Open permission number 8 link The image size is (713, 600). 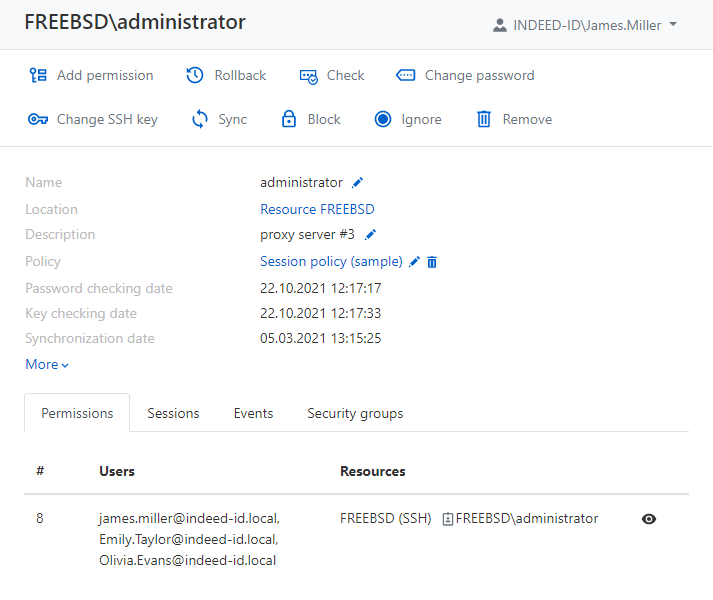click(40, 518)
